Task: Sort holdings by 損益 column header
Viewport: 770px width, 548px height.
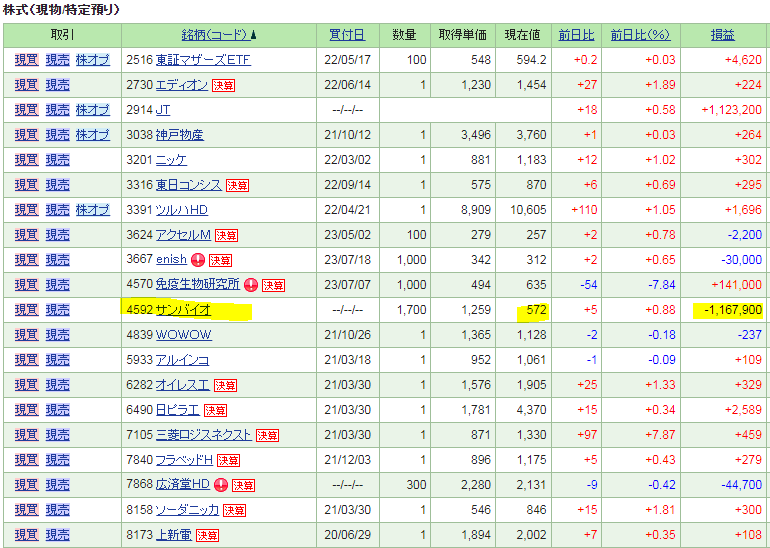Action: (723, 35)
